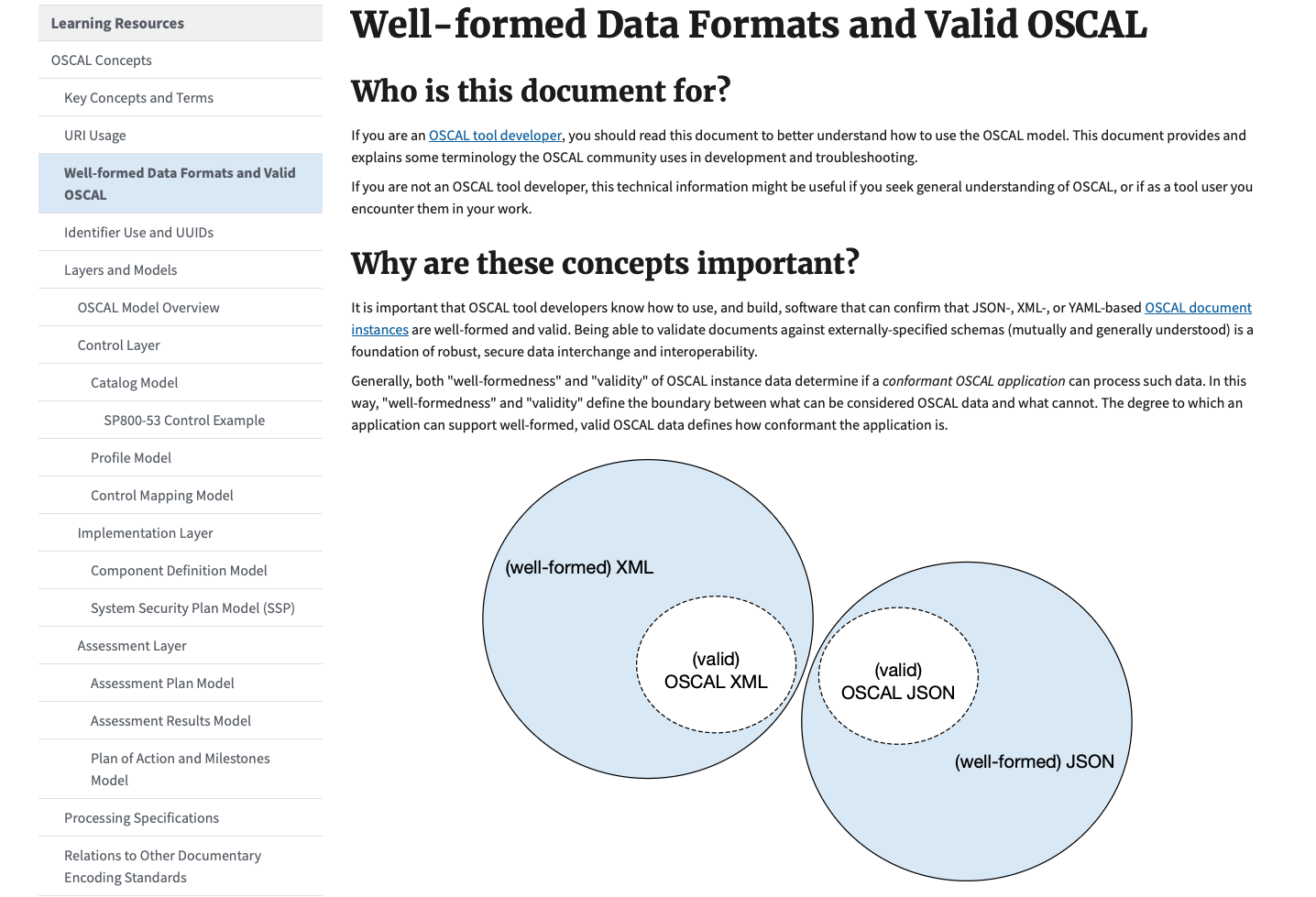The height and width of the screenshot is (897, 1316).
Task: Open Assessment Results Model
Action: [170, 721]
